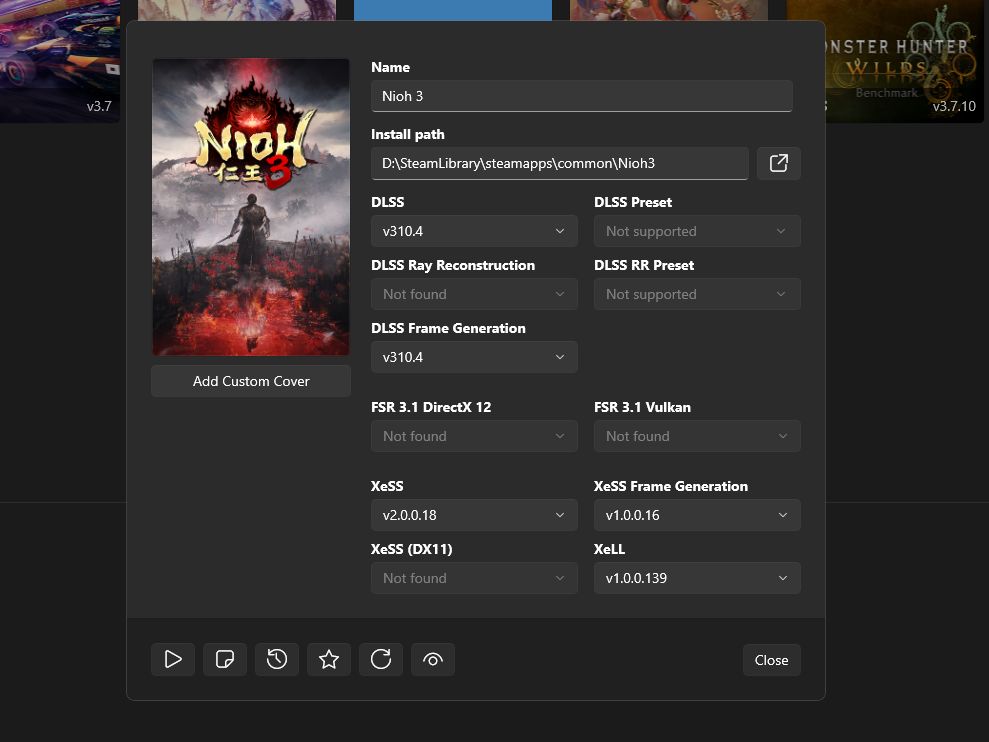989x742 pixels.
Task: Click the Nioh 3 cover artwork
Action: 251,207
